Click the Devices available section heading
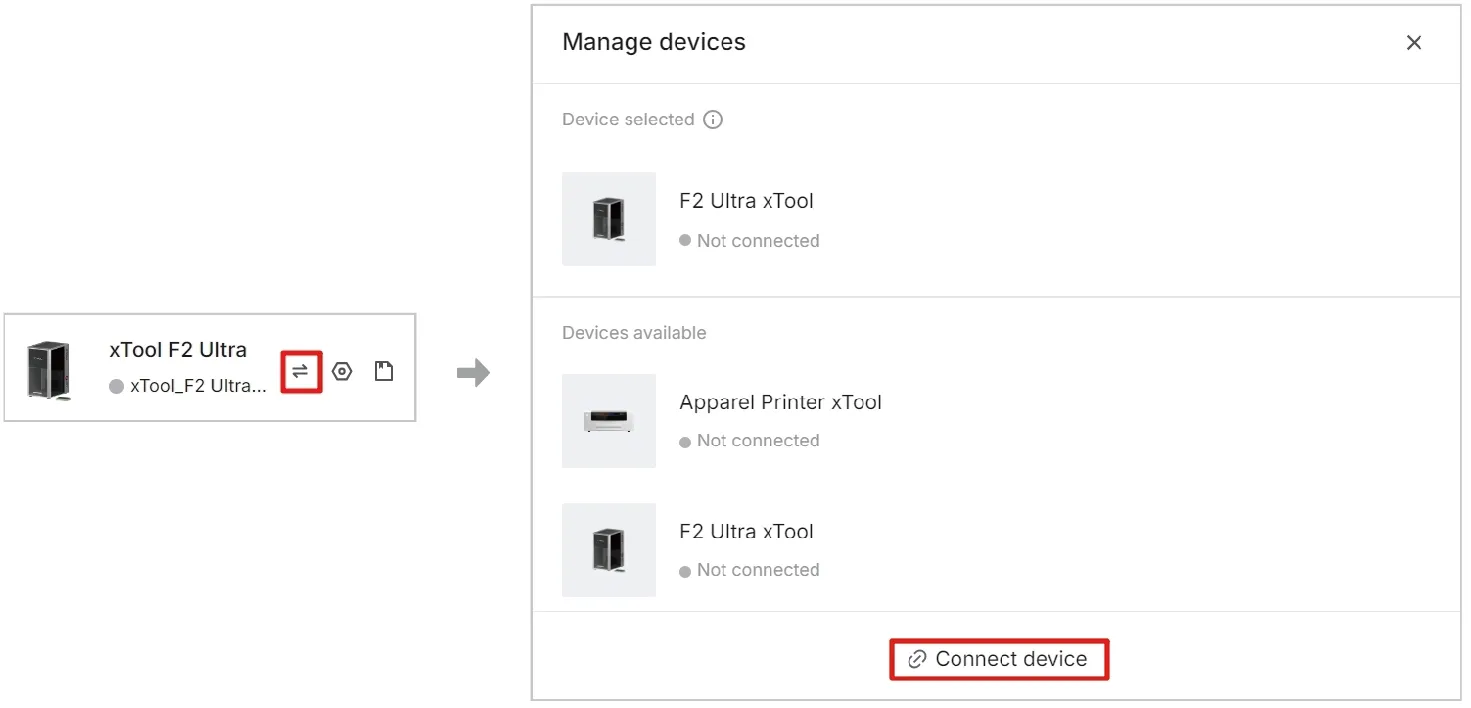 [x=634, y=333]
